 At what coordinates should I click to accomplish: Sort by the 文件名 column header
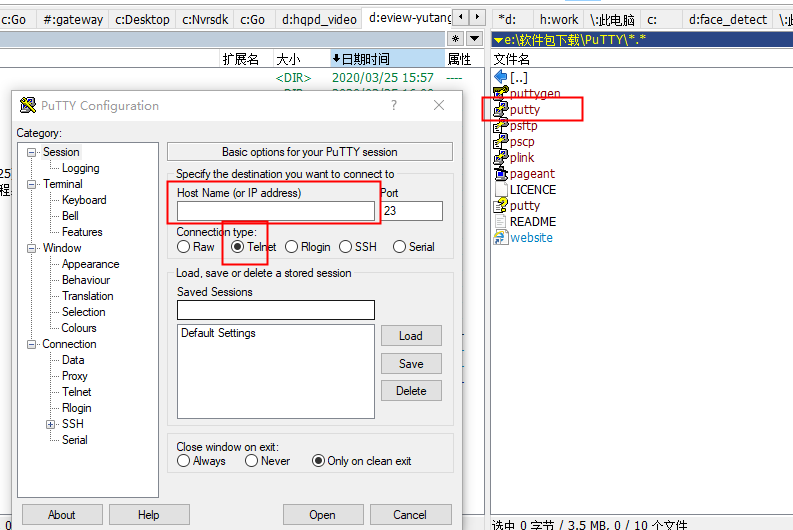coord(642,59)
